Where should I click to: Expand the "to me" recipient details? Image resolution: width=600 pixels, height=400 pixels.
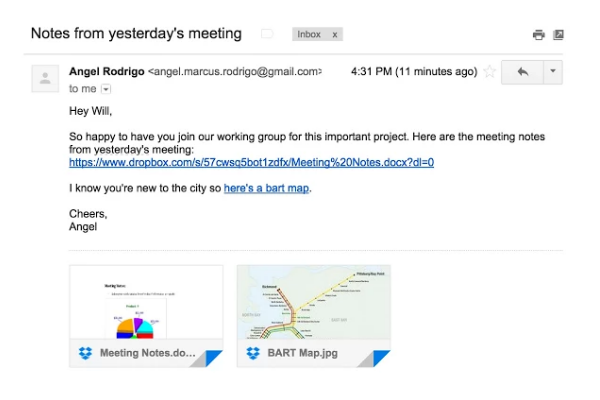(106, 89)
